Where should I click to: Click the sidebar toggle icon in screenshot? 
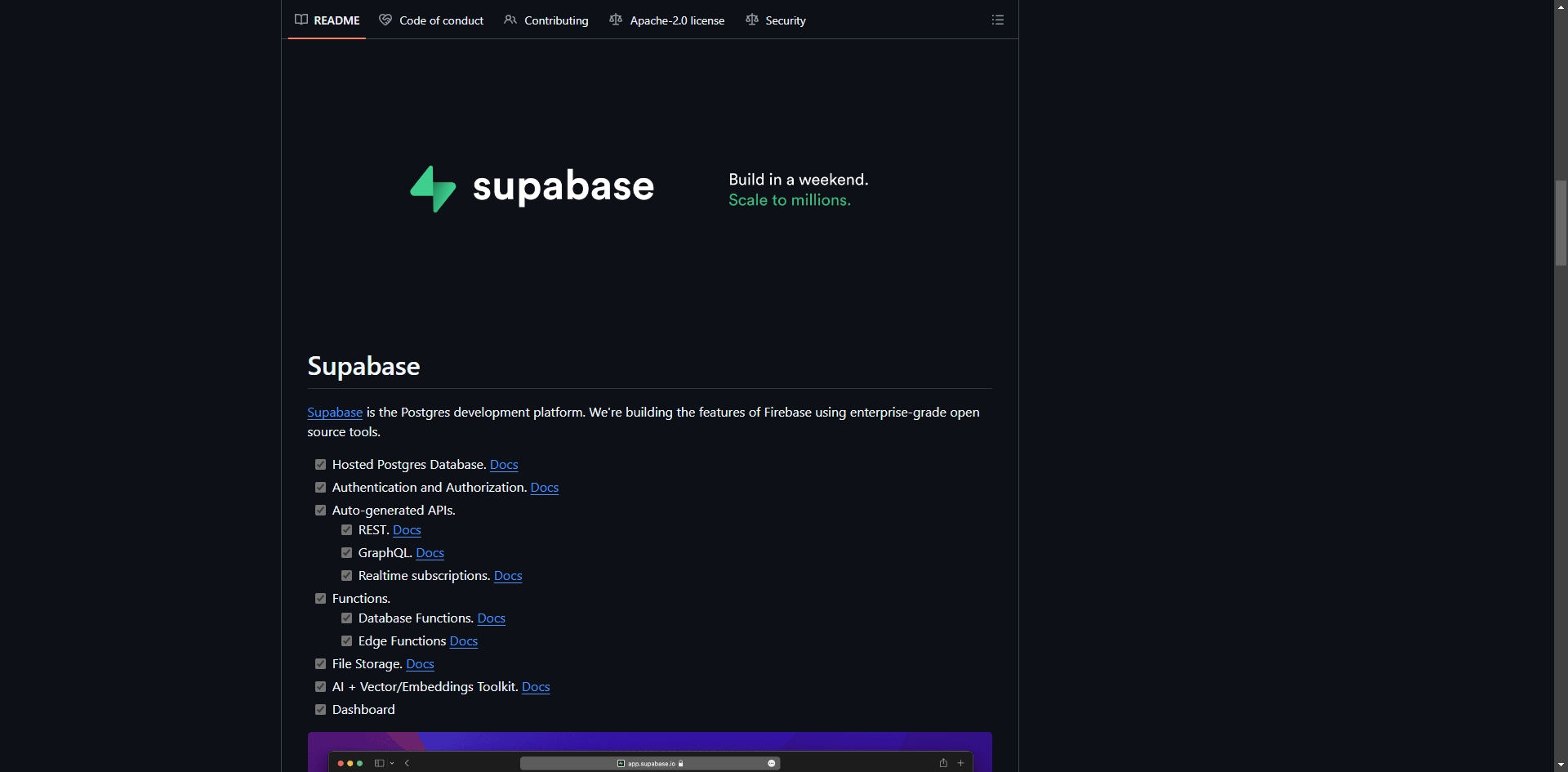click(x=380, y=763)
